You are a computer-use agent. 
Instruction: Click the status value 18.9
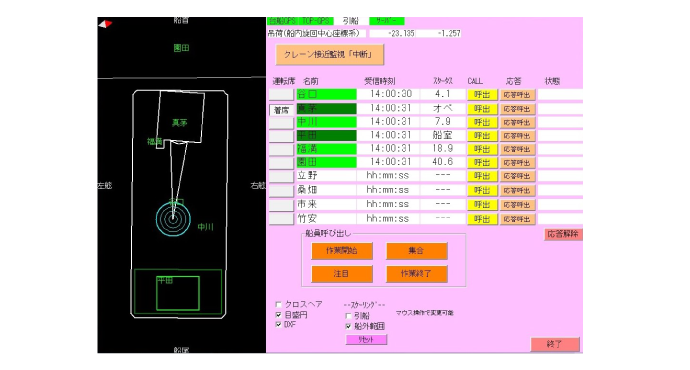coord(442,149)
